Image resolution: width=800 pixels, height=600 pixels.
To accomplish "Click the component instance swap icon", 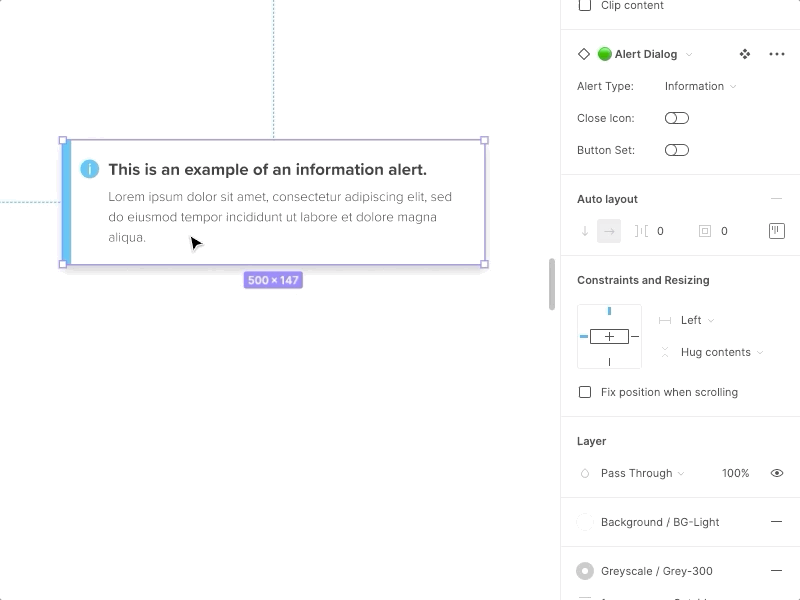I will [744, 54].
